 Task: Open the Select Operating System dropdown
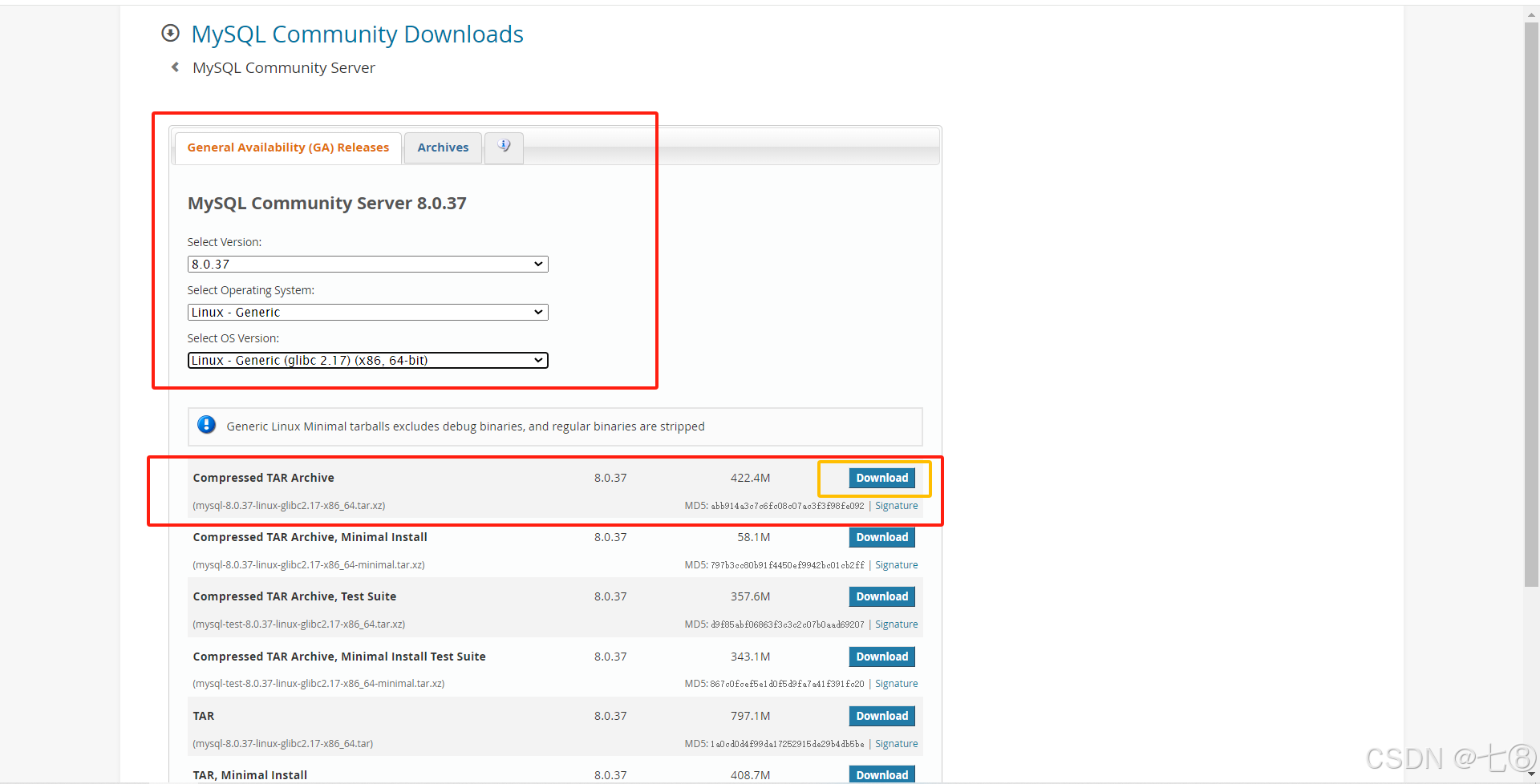click(x=367, y=312)
